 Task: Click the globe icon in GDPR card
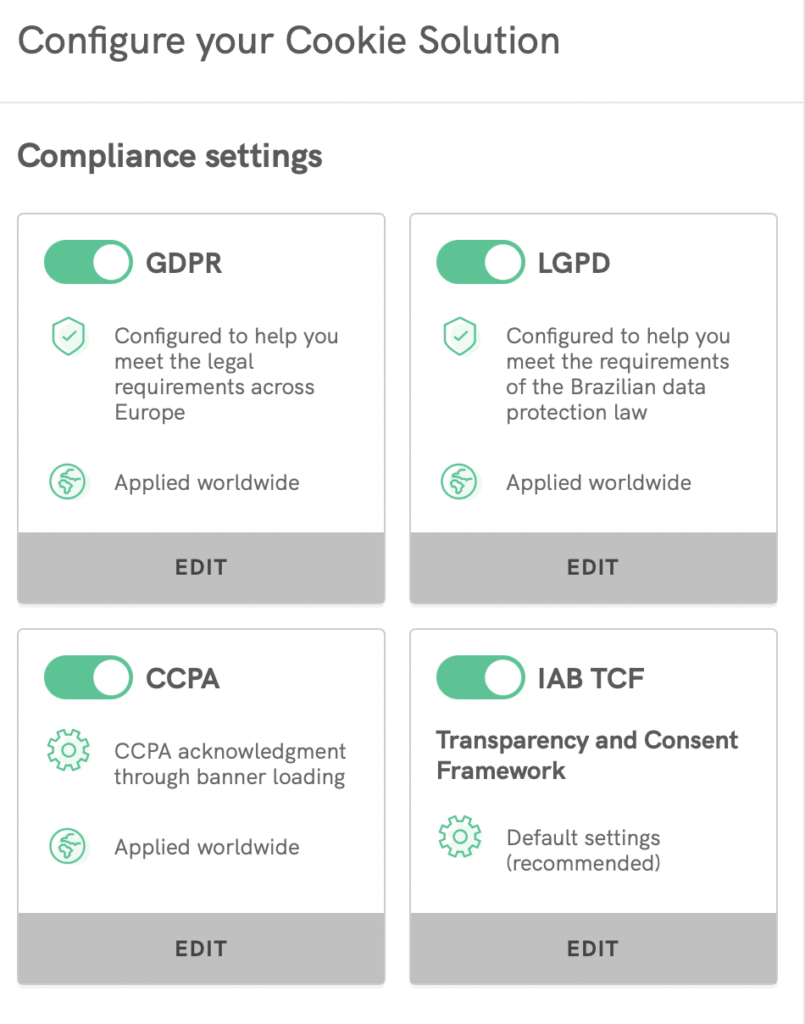pos(69,482)
